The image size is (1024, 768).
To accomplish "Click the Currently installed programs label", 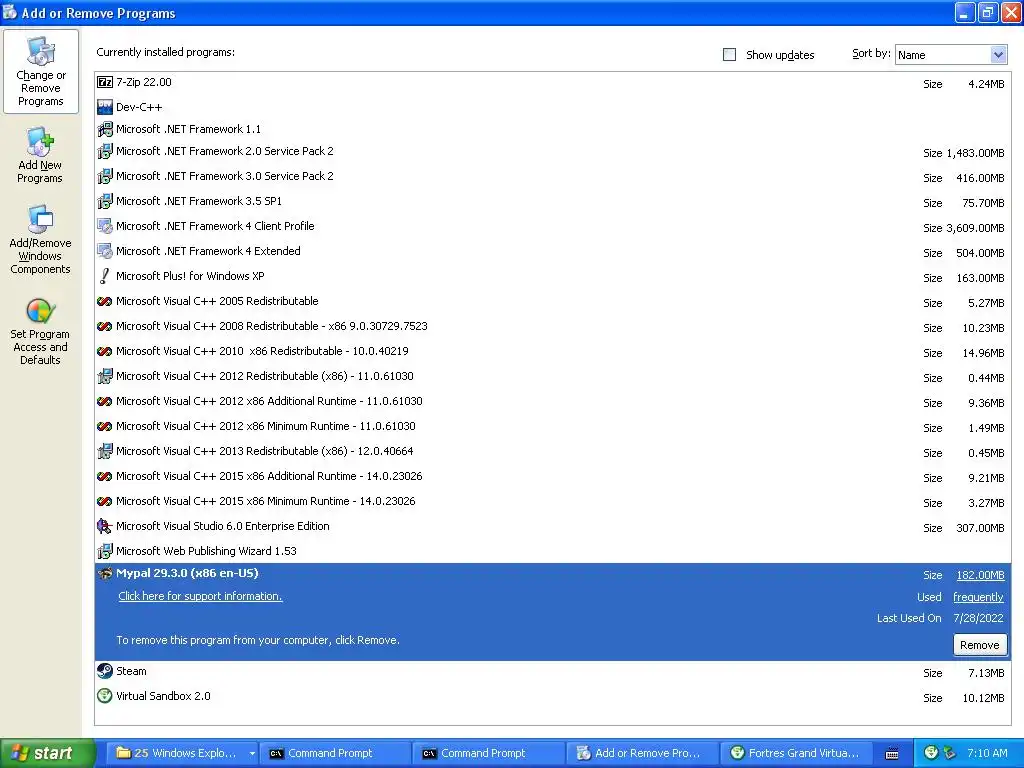I will pyautogui.click(x=165, y=52).
